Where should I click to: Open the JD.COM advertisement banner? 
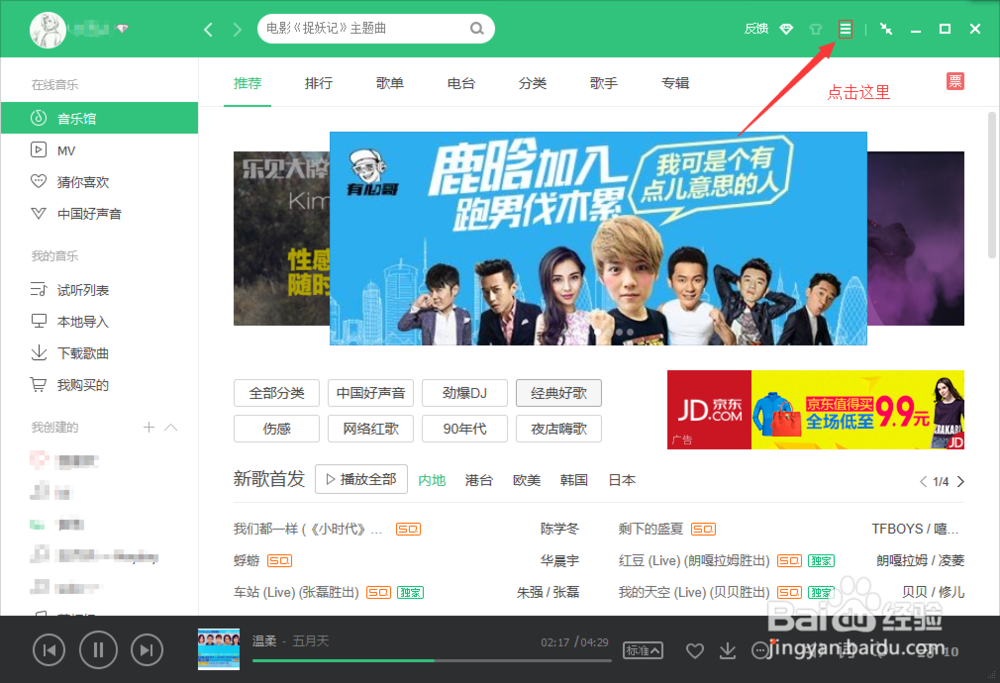[816, 409]
